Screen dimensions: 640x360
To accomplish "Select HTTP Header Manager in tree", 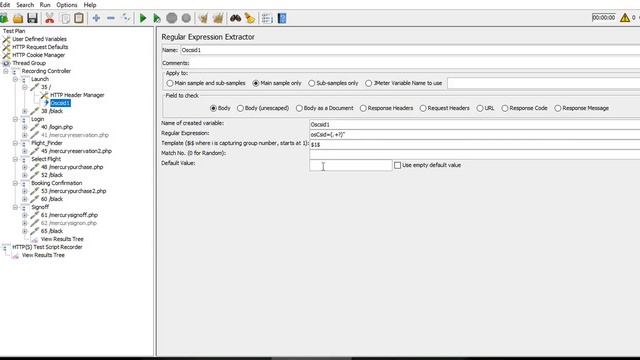I will 77,95.
